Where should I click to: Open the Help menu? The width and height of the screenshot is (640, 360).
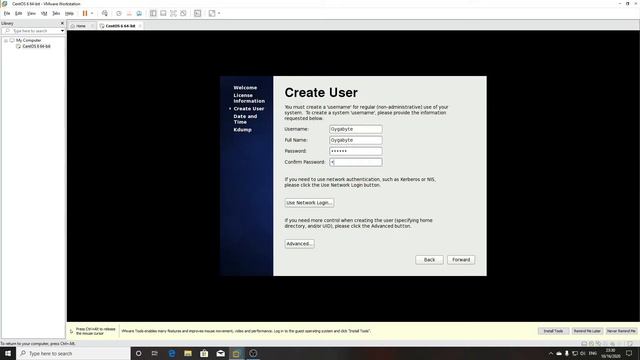coord(69,13)
